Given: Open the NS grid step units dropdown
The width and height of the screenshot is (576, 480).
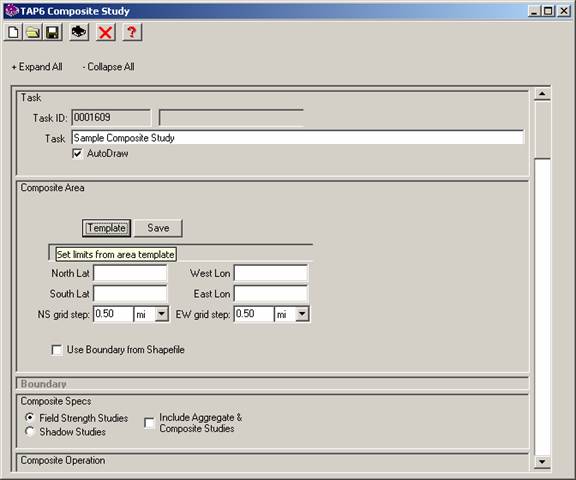Looking at the screenshot, I should [x=161, y=314].
